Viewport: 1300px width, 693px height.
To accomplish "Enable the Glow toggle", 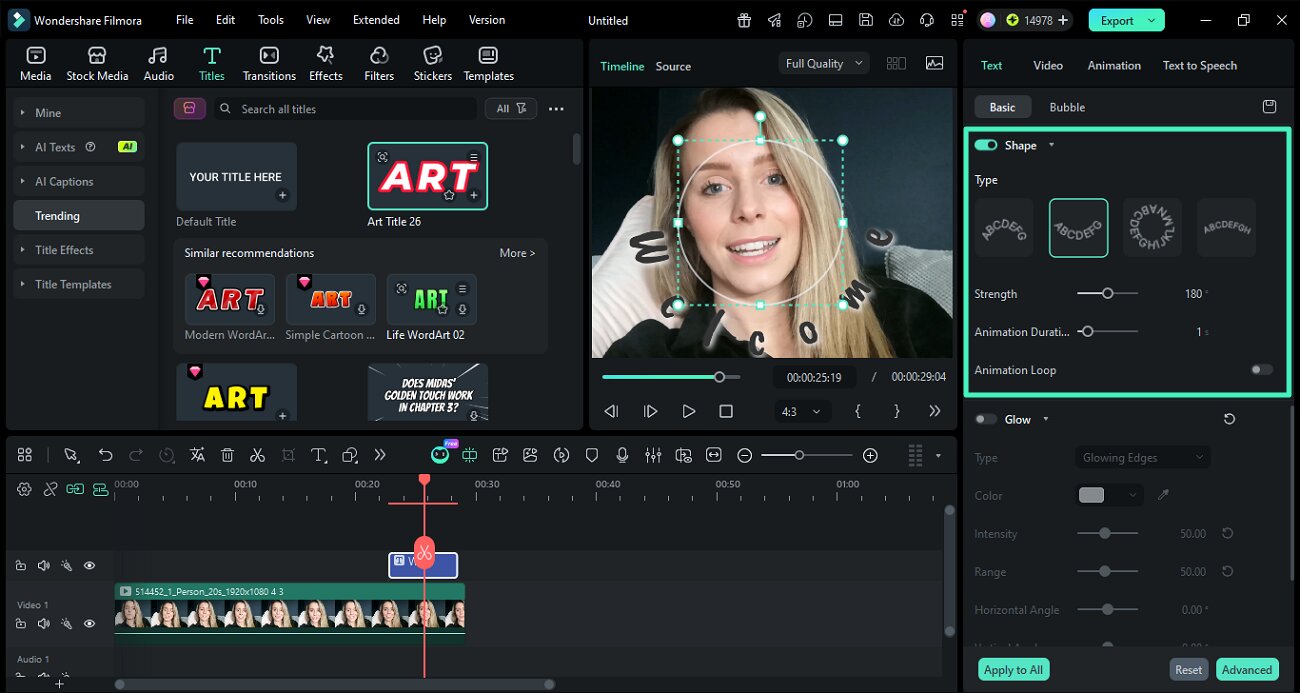I will 986,419.
